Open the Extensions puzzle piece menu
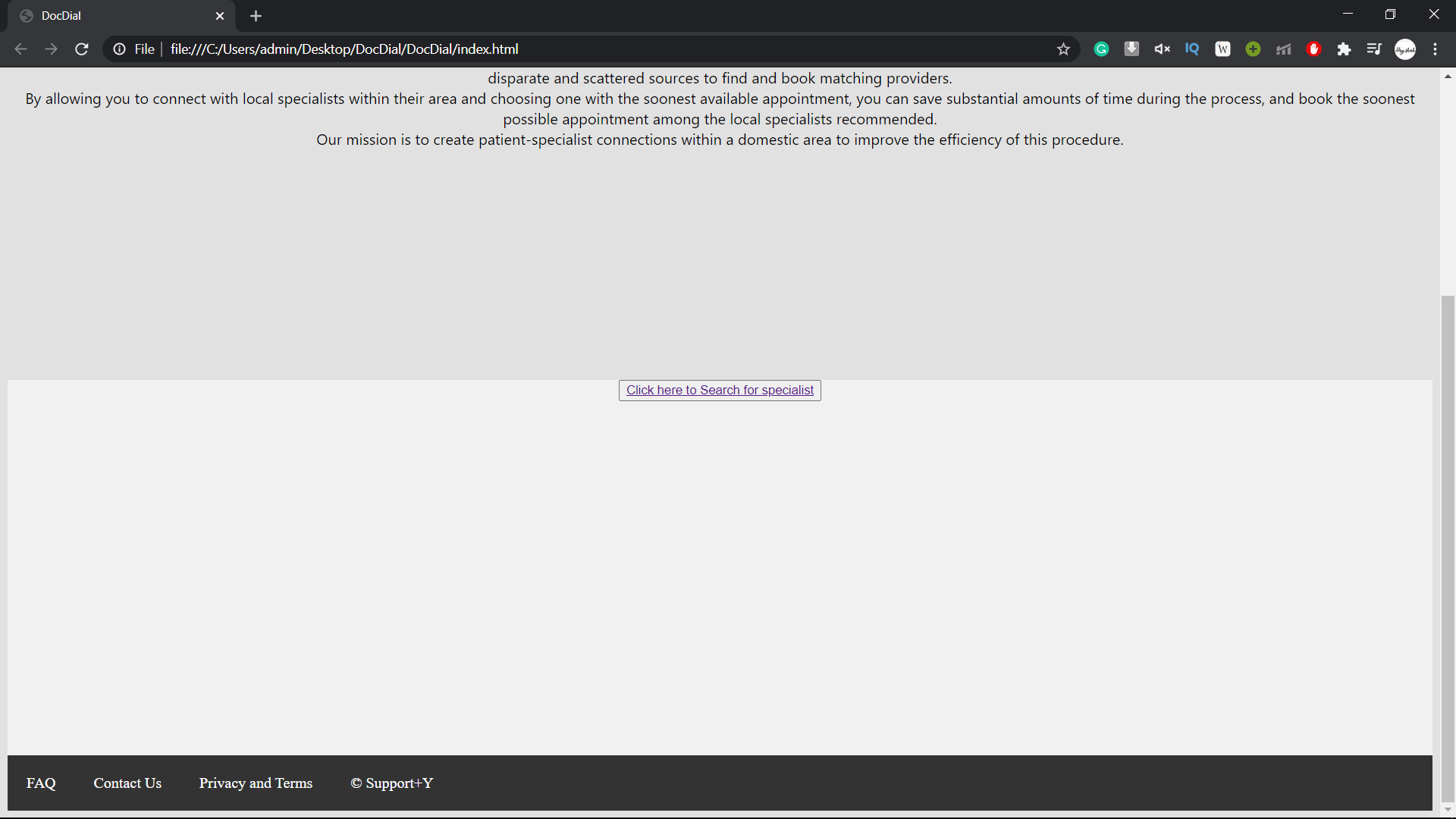The height and width of the screenshot is (819, 1456). (x=1344, y=49)
